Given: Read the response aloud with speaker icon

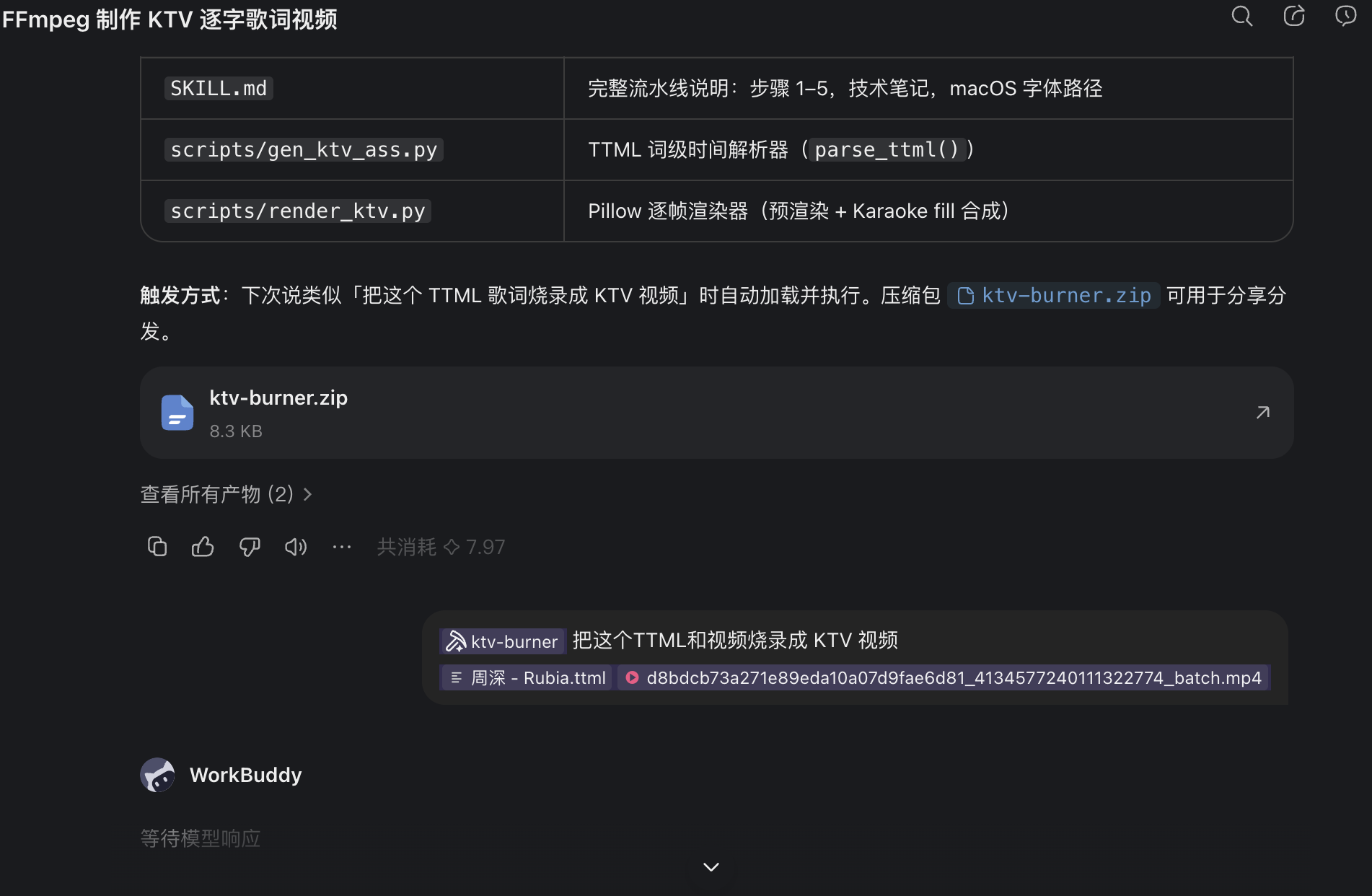Looking at the screenshot, I should [x=296, y=547].
